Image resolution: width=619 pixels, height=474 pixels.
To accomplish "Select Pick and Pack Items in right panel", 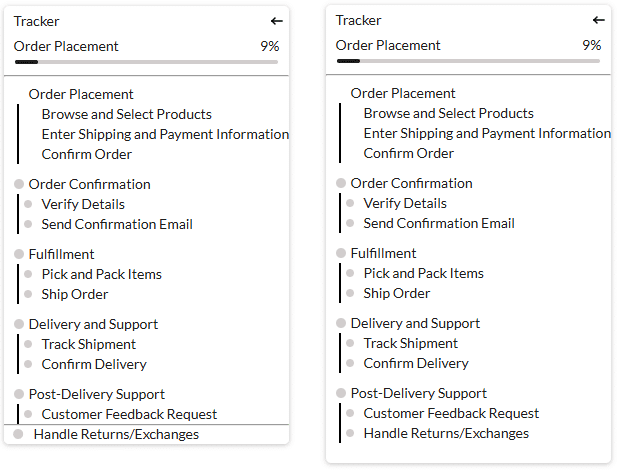I will pyautogui.click(x=423, y=273).
